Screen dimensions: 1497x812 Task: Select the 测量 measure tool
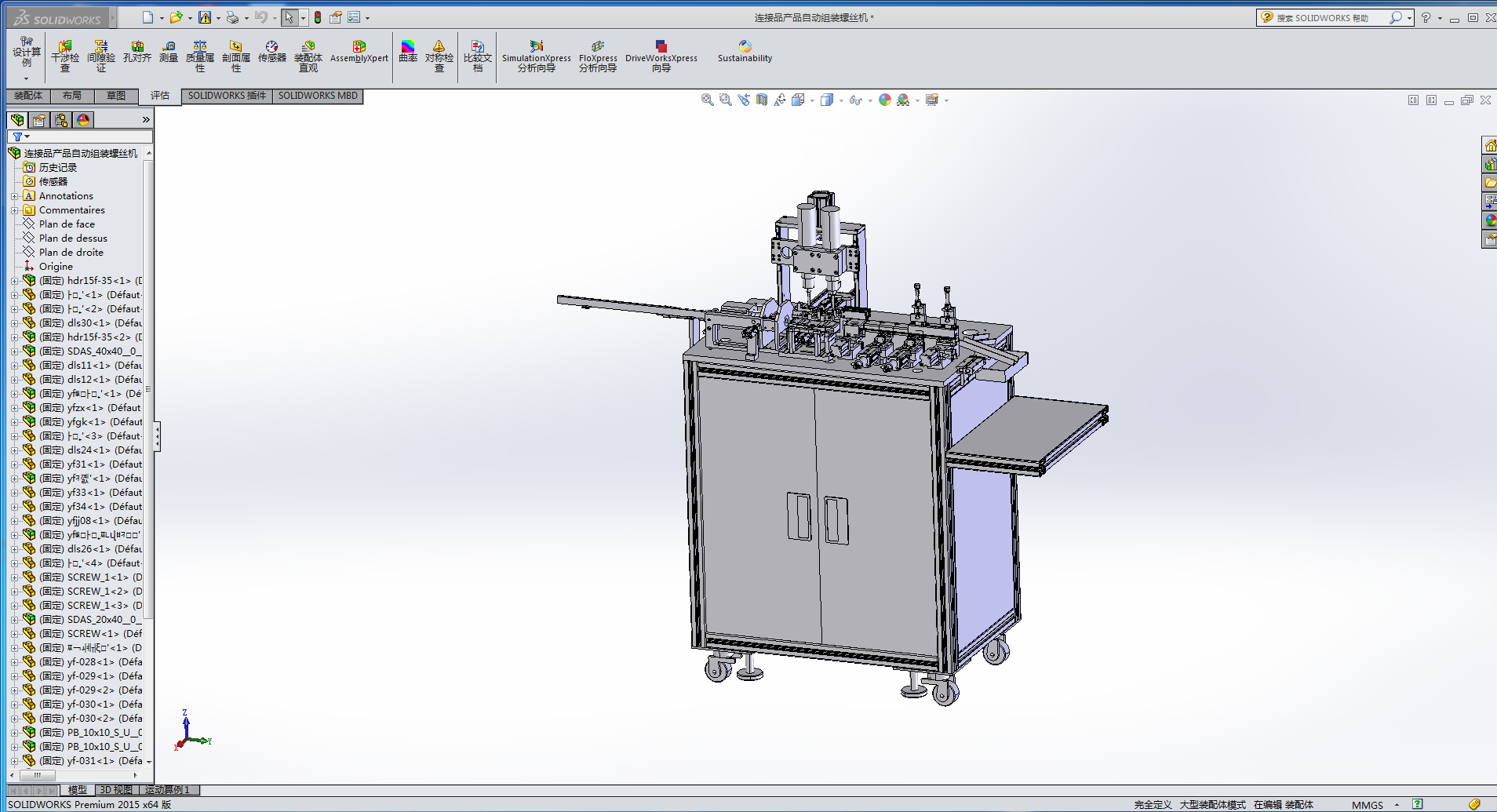[169, 53]
